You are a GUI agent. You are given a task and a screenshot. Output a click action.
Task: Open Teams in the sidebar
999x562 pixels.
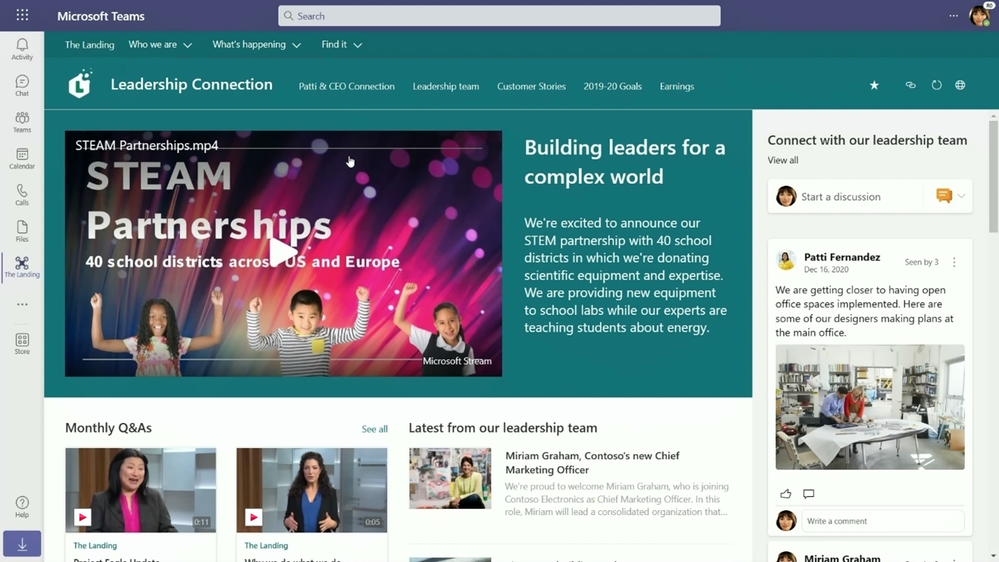click(22, 122)
